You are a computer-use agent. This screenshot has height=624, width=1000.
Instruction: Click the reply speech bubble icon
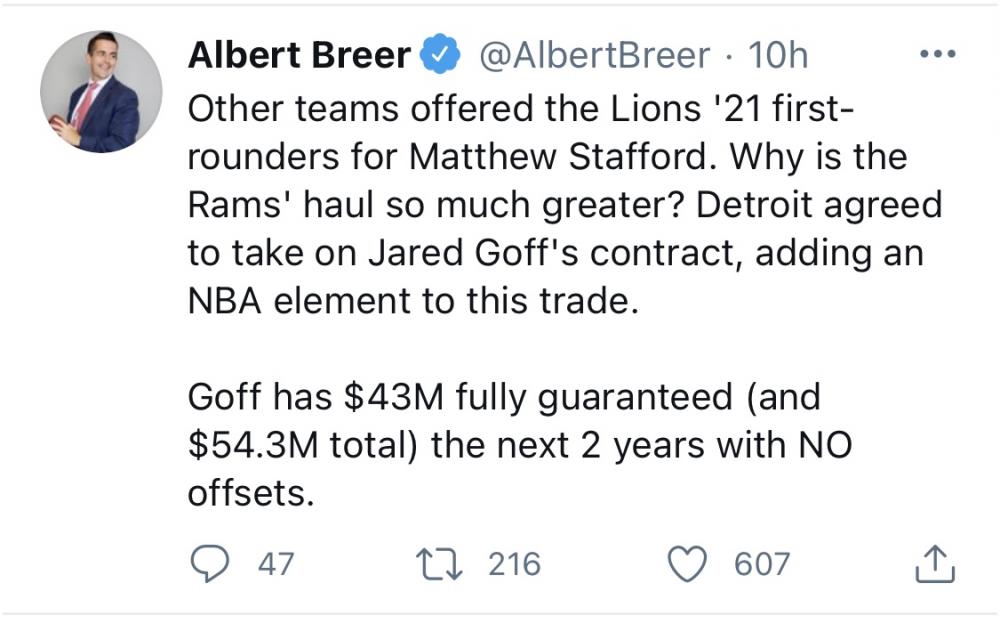coord(208,563)
